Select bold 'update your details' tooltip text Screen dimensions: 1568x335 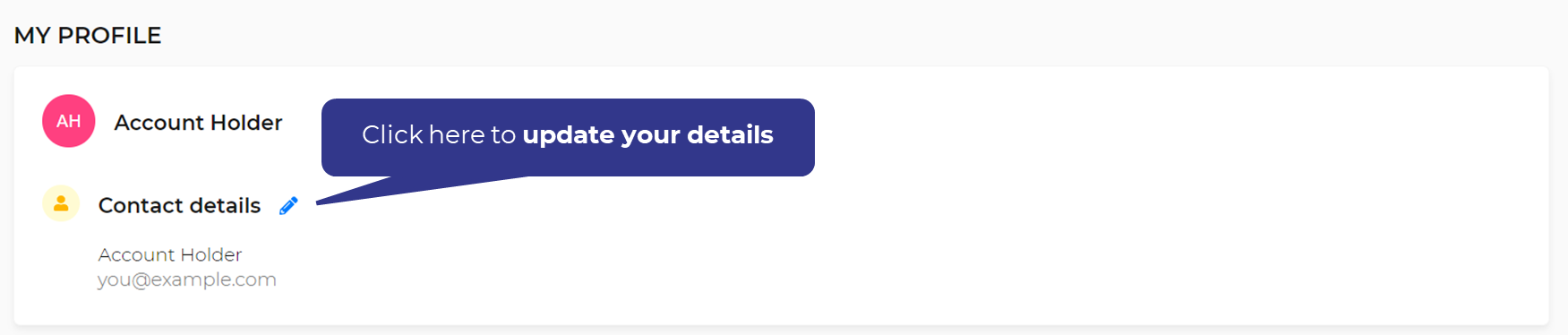coord(647,134)
